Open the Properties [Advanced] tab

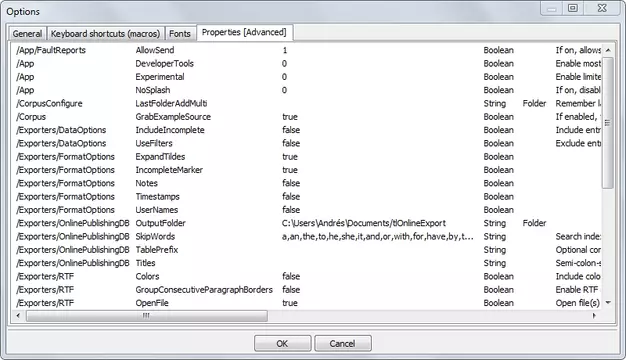click(x=244, y=32)
